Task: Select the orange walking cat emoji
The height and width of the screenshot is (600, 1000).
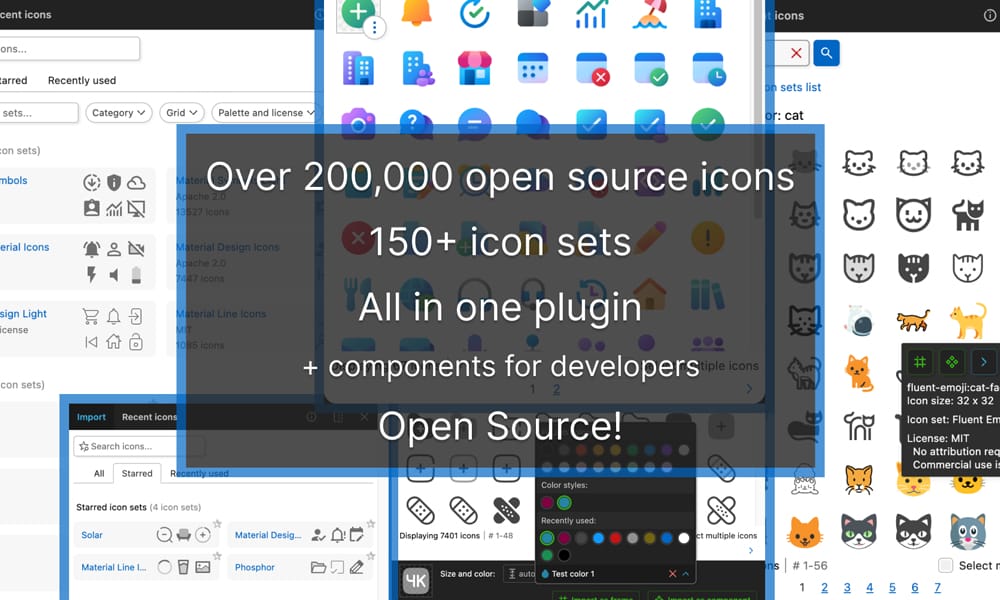Action: point(911,321)
